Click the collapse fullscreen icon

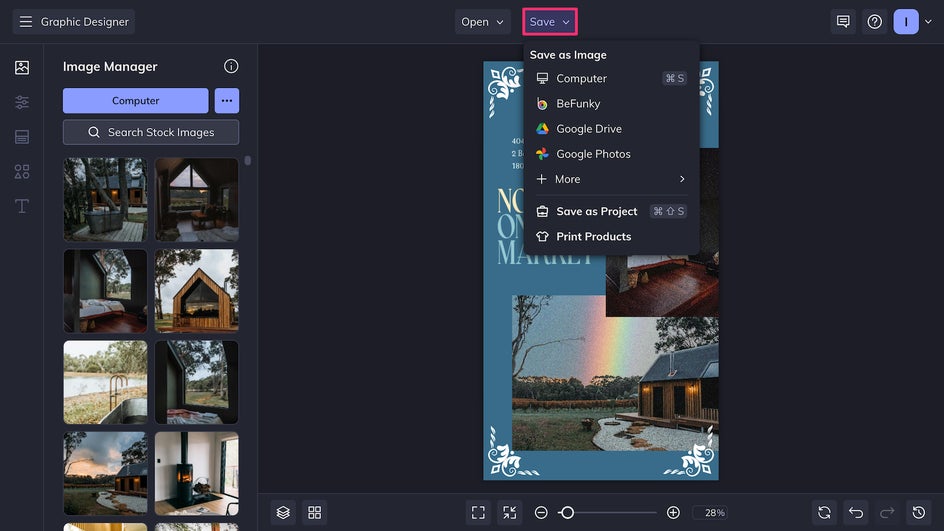tap(509, 512)
